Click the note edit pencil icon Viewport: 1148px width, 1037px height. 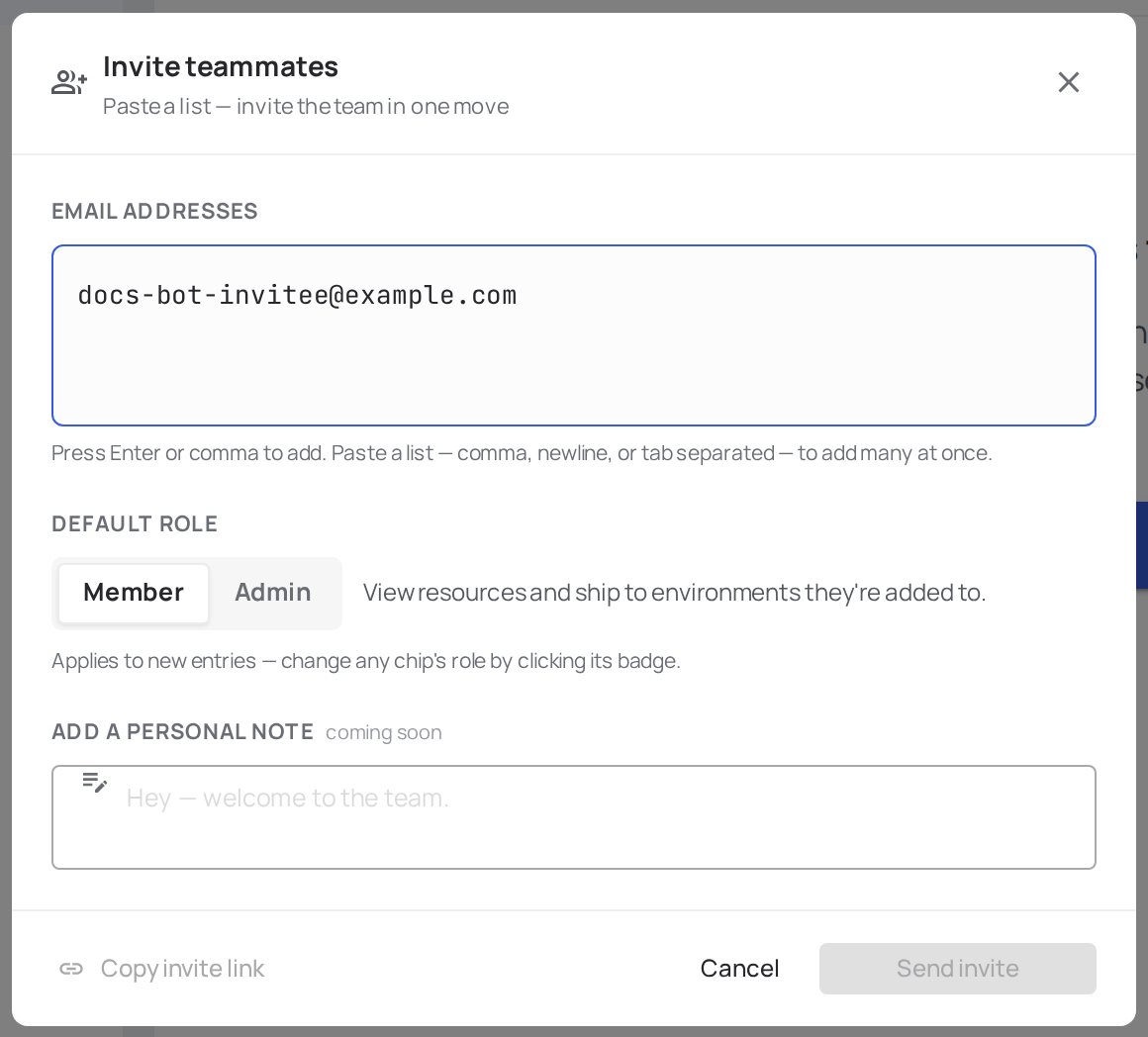[x=94, y=783]
